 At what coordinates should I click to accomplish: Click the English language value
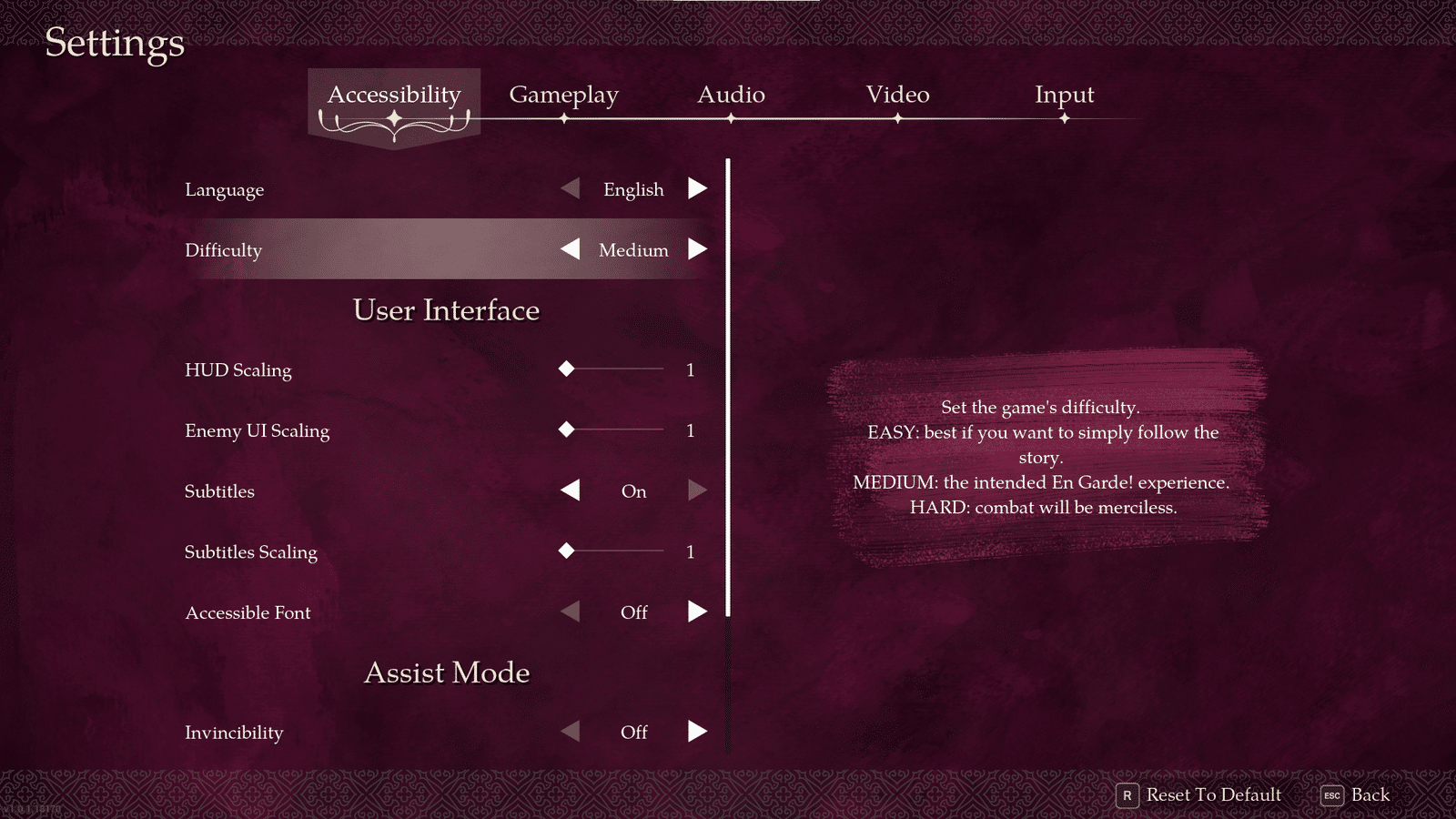633,189
